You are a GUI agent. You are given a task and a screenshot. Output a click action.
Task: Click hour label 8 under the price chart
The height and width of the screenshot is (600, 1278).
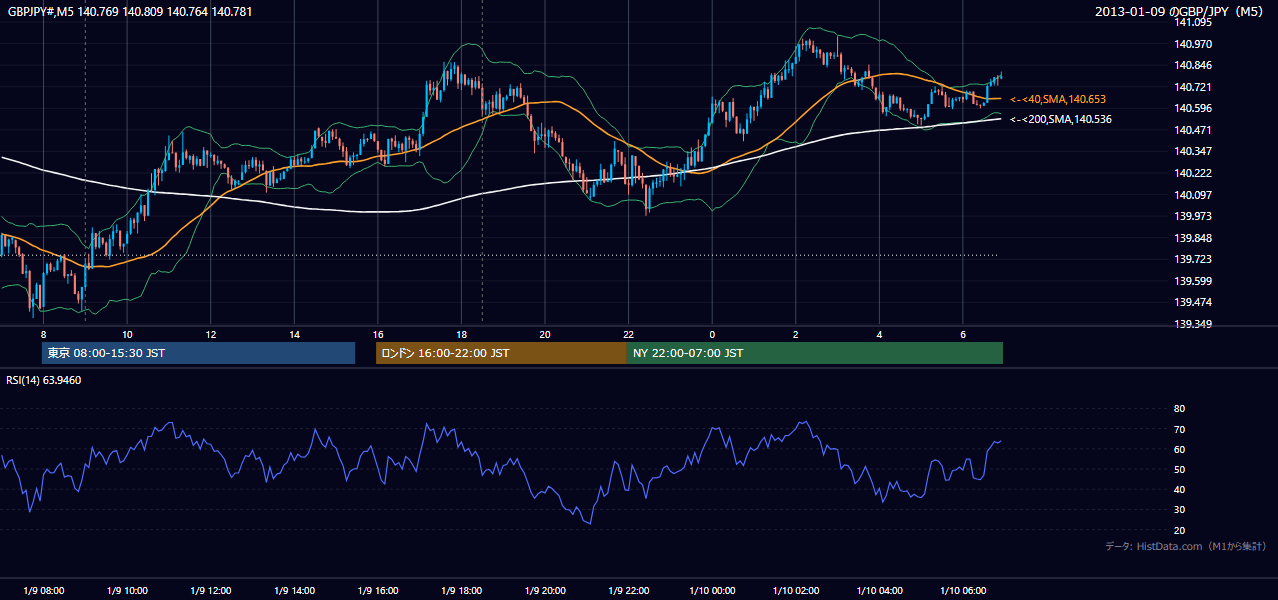coord(43,334)
